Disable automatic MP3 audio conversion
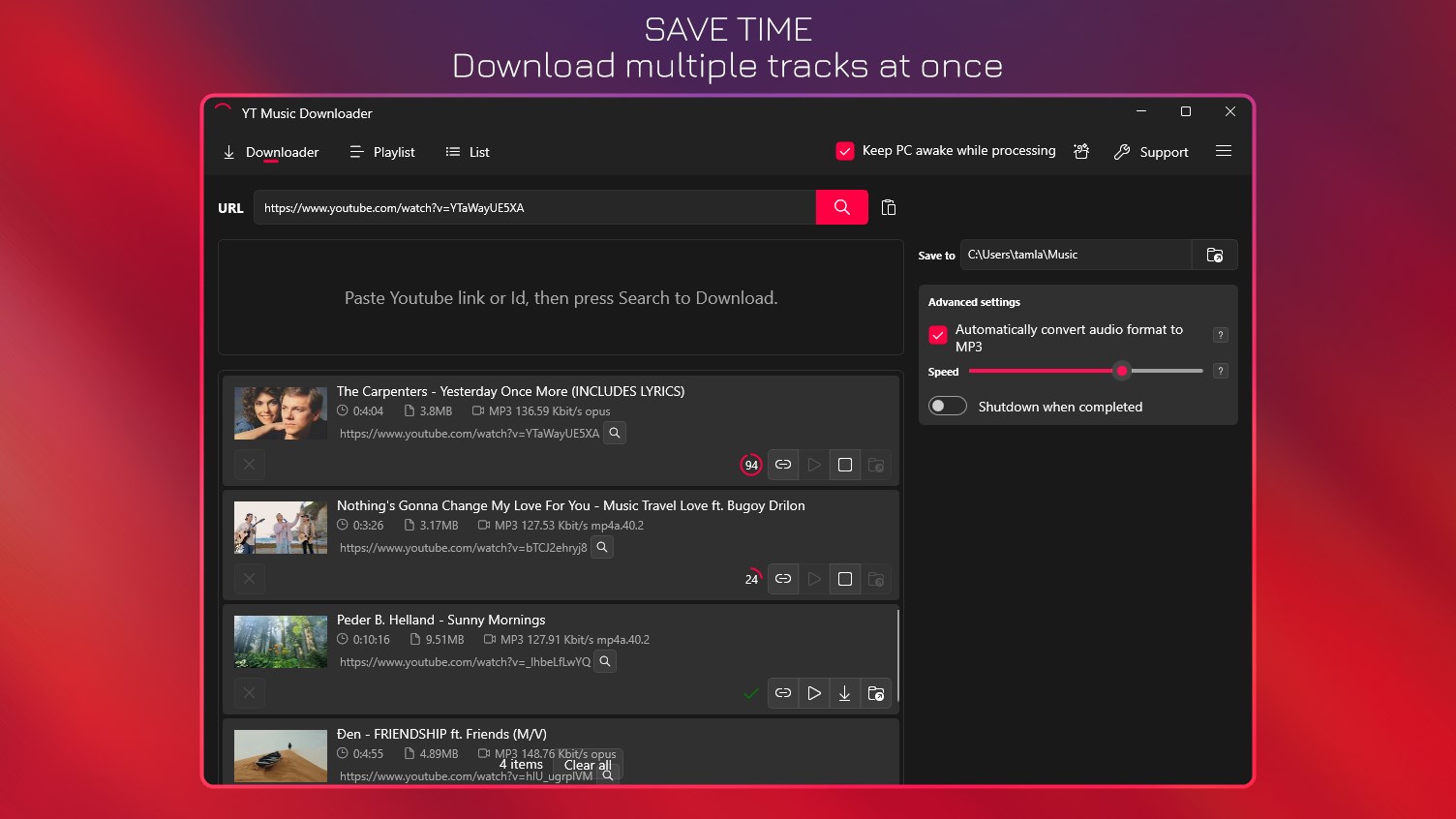The image size is (1456, 819). click(x=937, y=334)
